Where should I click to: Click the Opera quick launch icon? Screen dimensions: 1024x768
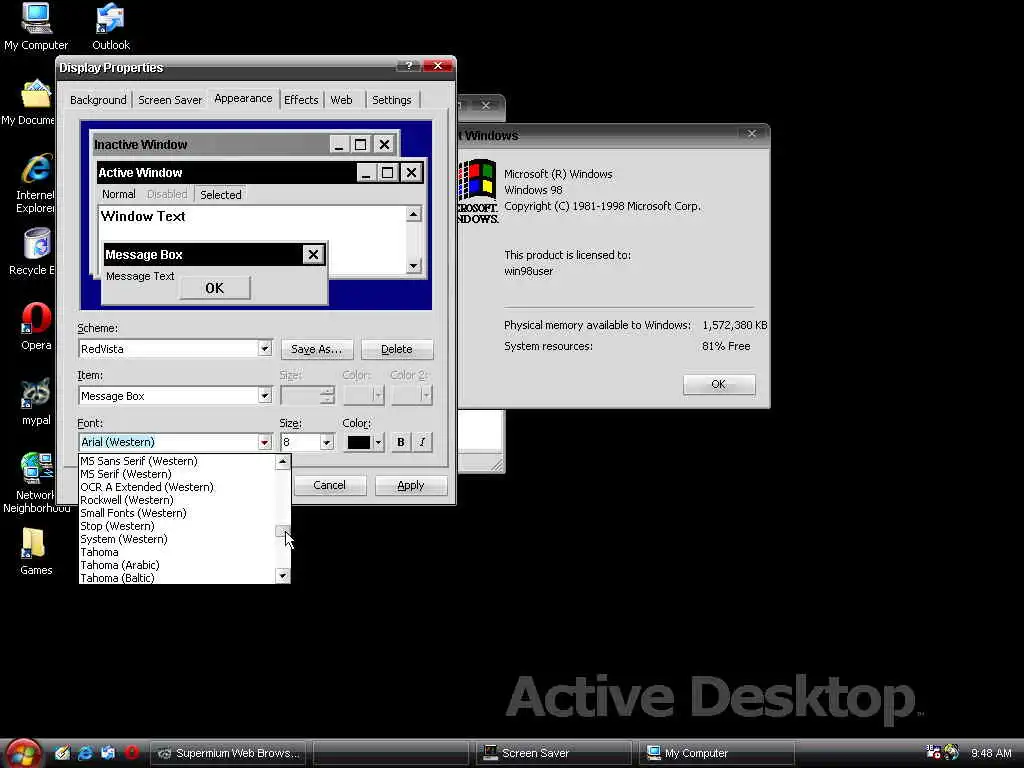131,753
